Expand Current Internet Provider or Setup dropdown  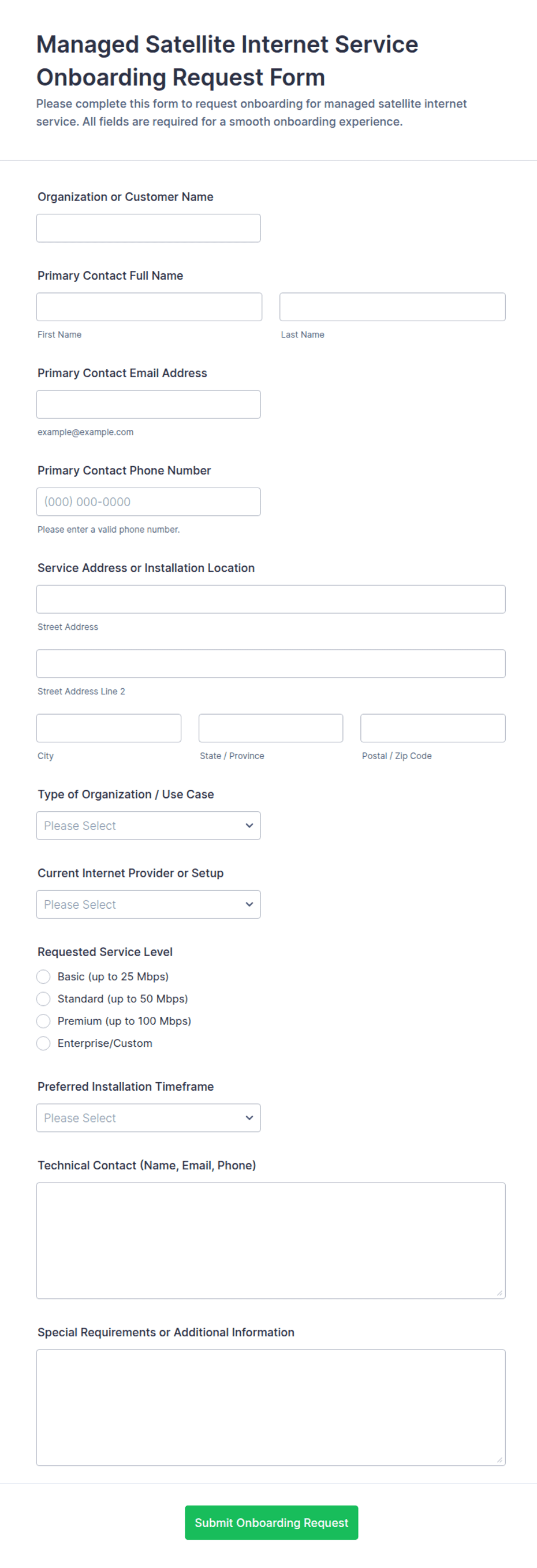pyautogui.click(x=148, y=905)
